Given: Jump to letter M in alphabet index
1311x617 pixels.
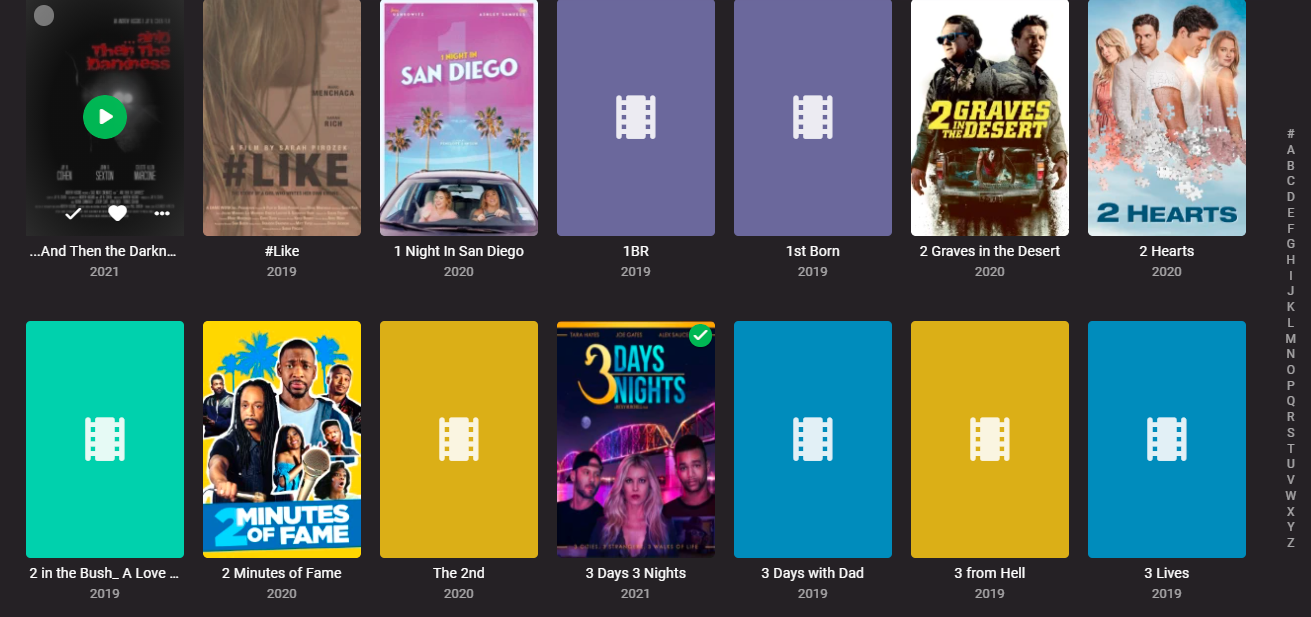Looking at the screenshot, I should click(1291, 338).
